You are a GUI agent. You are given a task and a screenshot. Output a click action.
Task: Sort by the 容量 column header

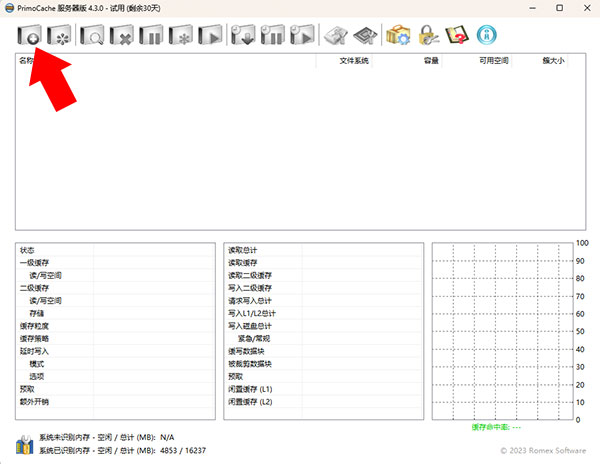pyautogui.click(x=407, y=60)
